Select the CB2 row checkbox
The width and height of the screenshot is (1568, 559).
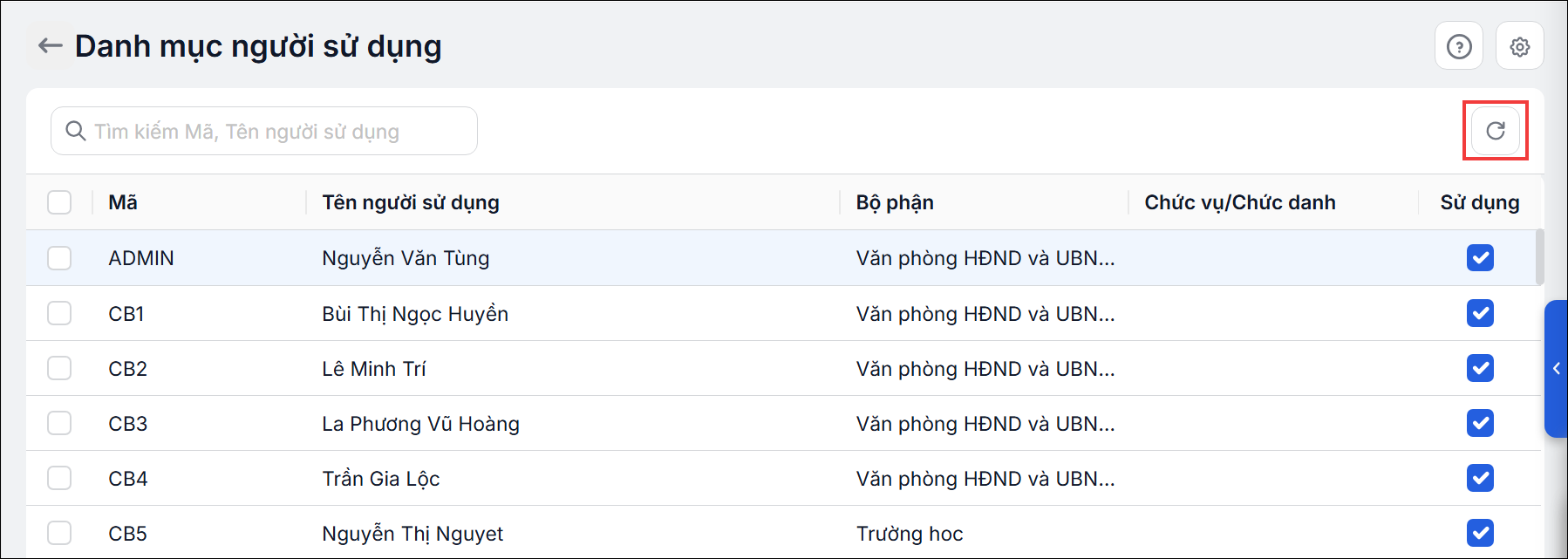[x=59, y=368]
